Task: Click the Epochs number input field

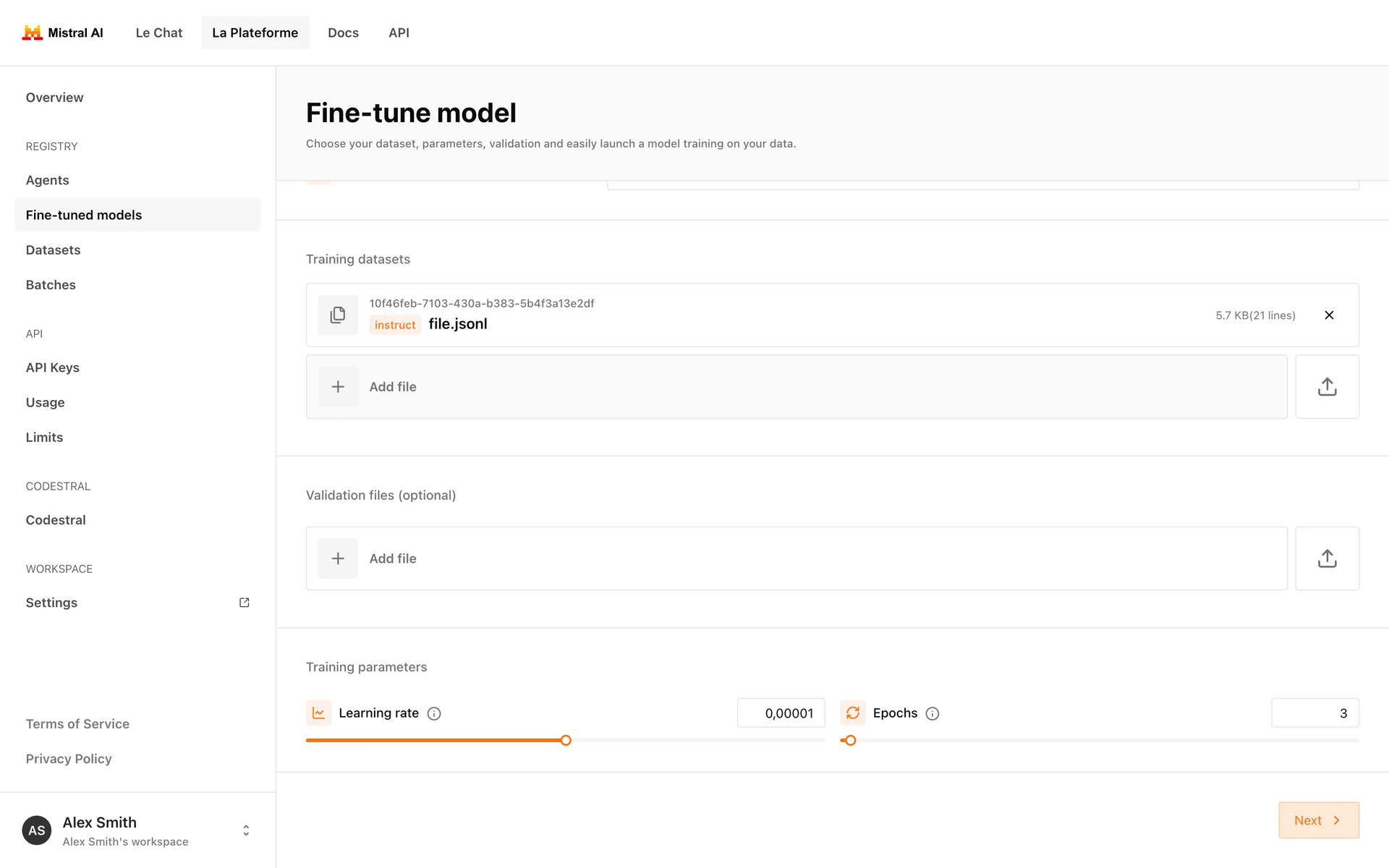Action: pos(1314,713)
